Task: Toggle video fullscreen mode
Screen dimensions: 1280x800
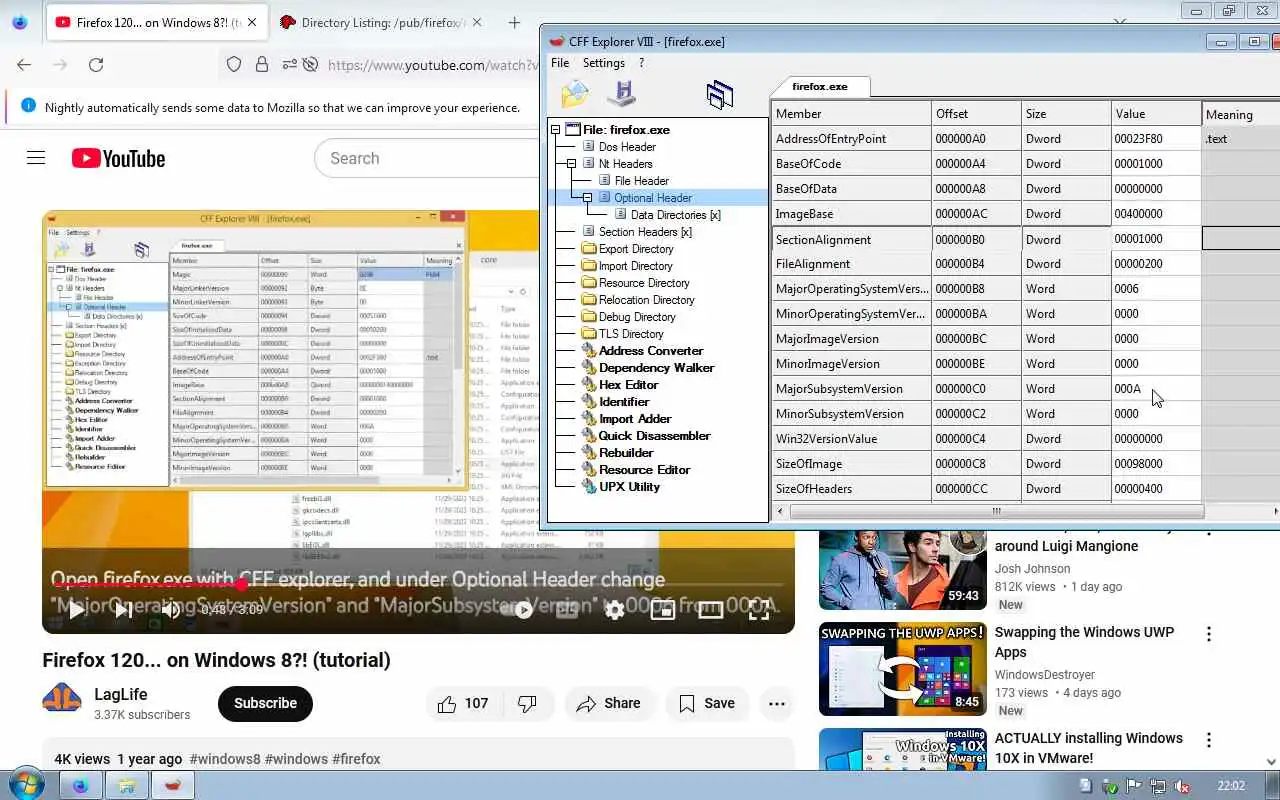Action: pos(759,609)
